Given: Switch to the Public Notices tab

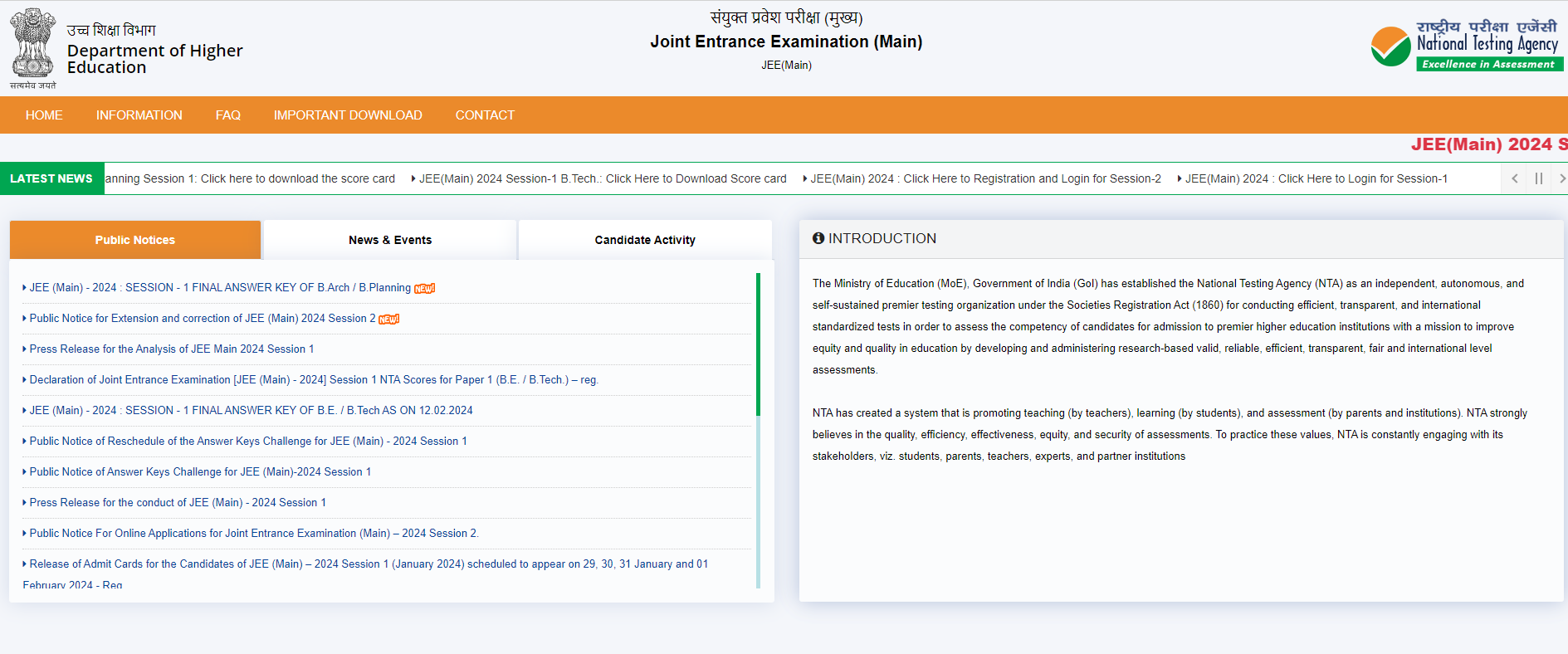Looking at the screenshot, I should coord(135,240).
